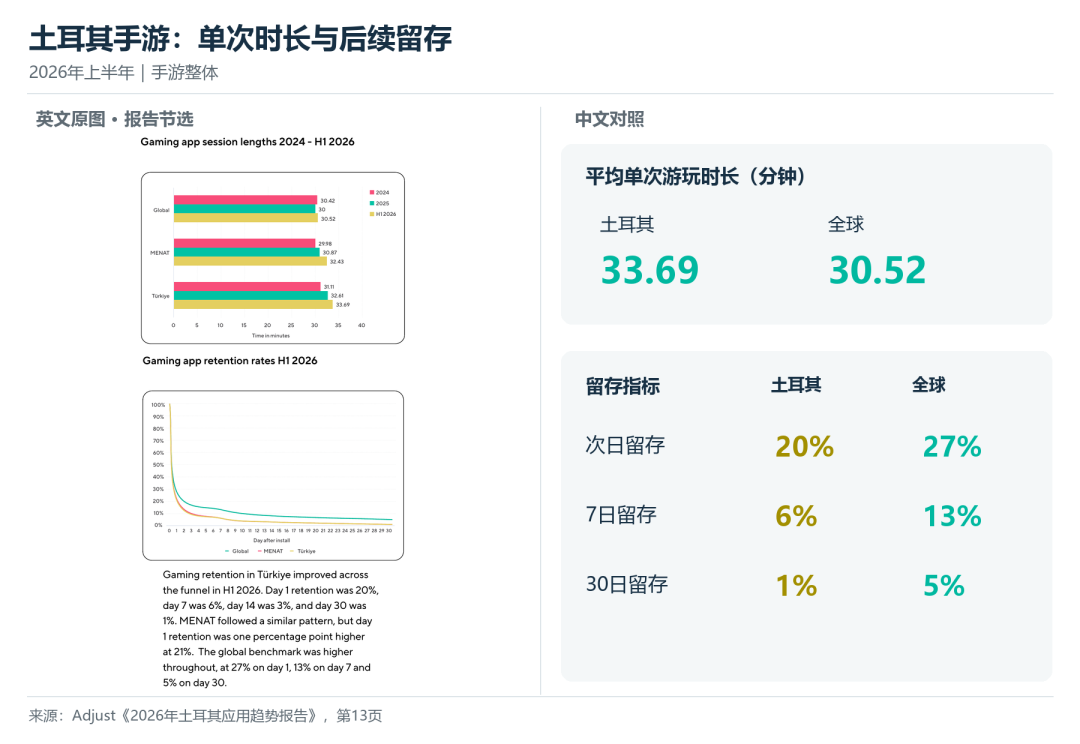The width and height of the screenshot is (1080, 744).
Task: Click the MENAT 32.43 bar label
Action: pyautogui.click(x=336, y=262)
